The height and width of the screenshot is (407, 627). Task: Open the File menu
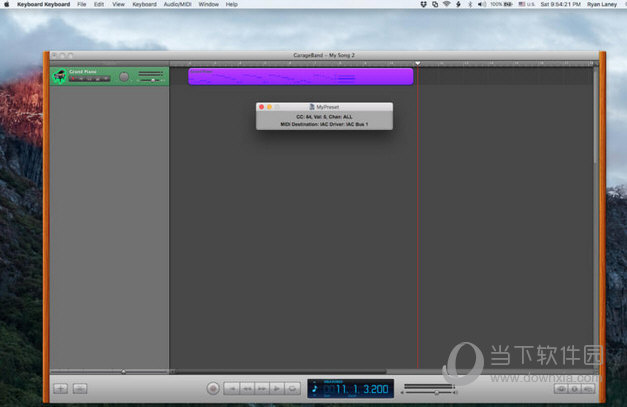click(82, 4)
